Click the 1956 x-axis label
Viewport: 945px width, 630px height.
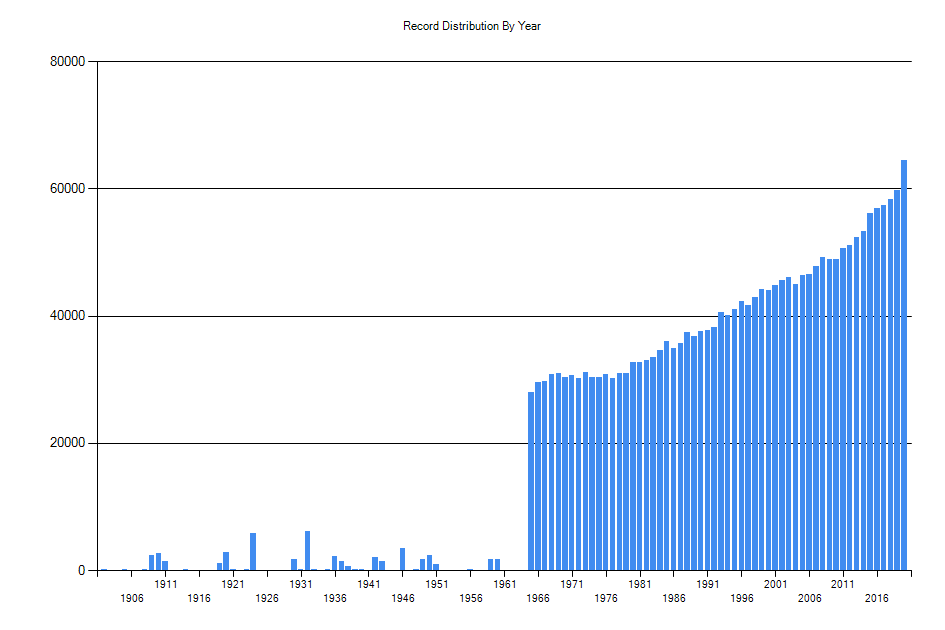tap(471, 598)
